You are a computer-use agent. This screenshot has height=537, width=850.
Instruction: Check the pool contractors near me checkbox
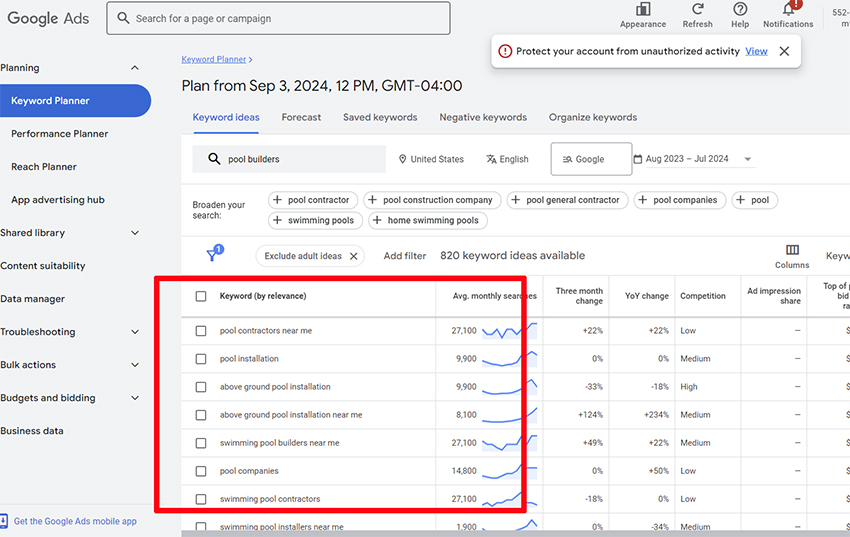[201, 331]
